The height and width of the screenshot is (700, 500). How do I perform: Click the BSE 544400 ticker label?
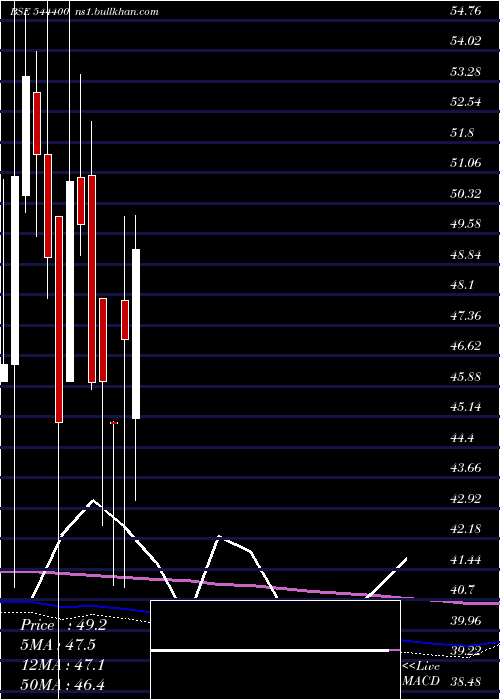(x=39, y=12)
